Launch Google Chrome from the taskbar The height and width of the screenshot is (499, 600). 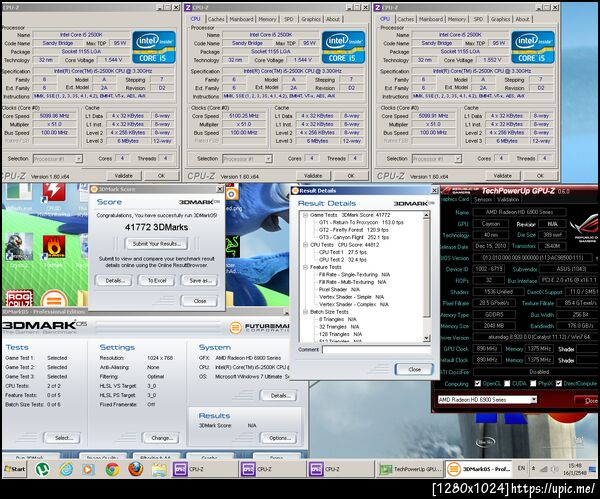point(112,469)
